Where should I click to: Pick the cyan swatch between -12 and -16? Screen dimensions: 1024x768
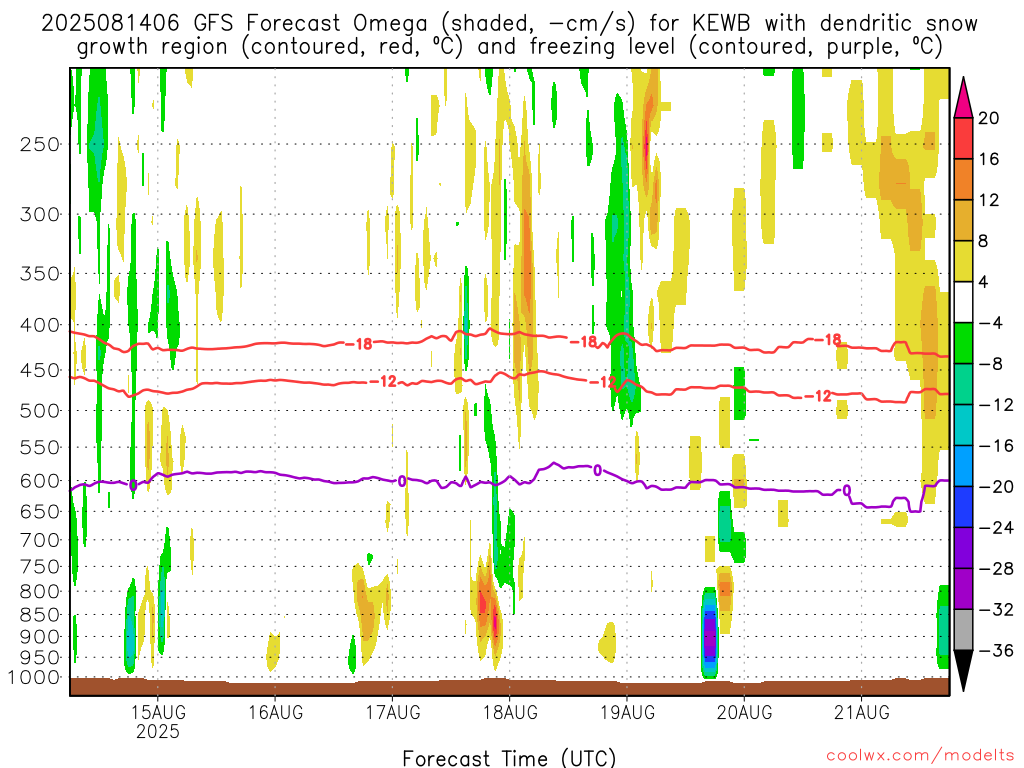(x=963, y=425)
